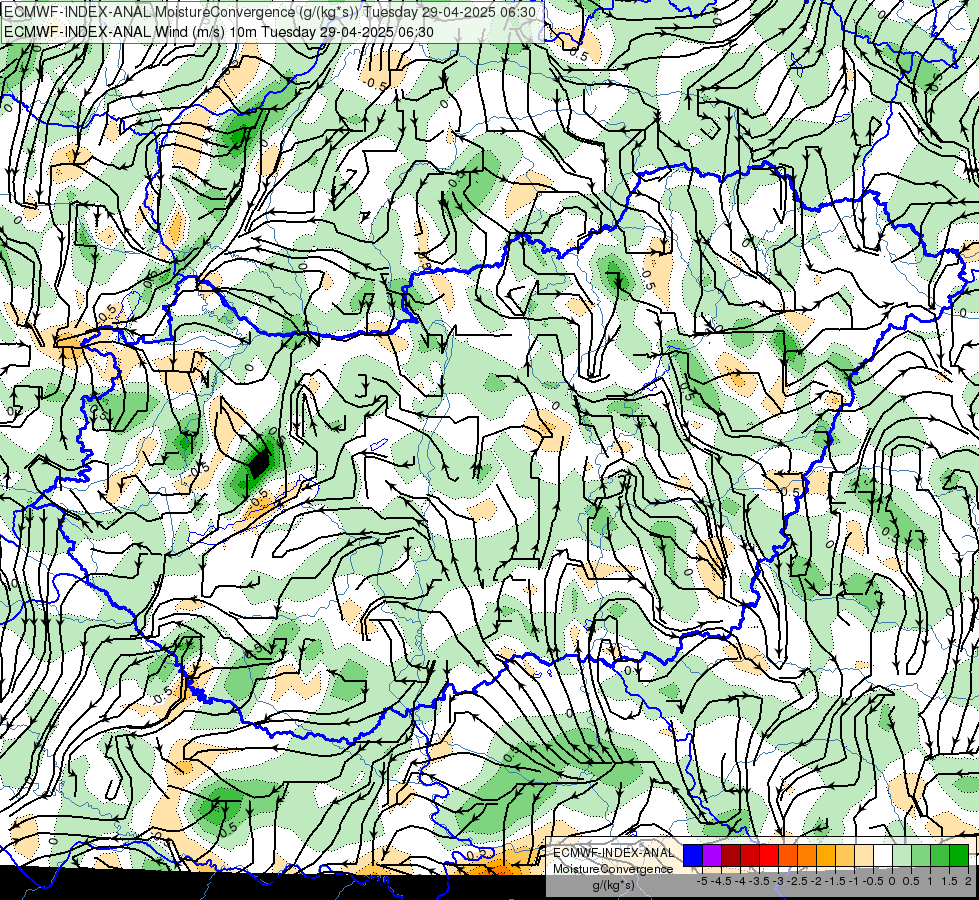Pick the lightest green legend swatch right of white
The image size is (979, 900).
[902, 855]
